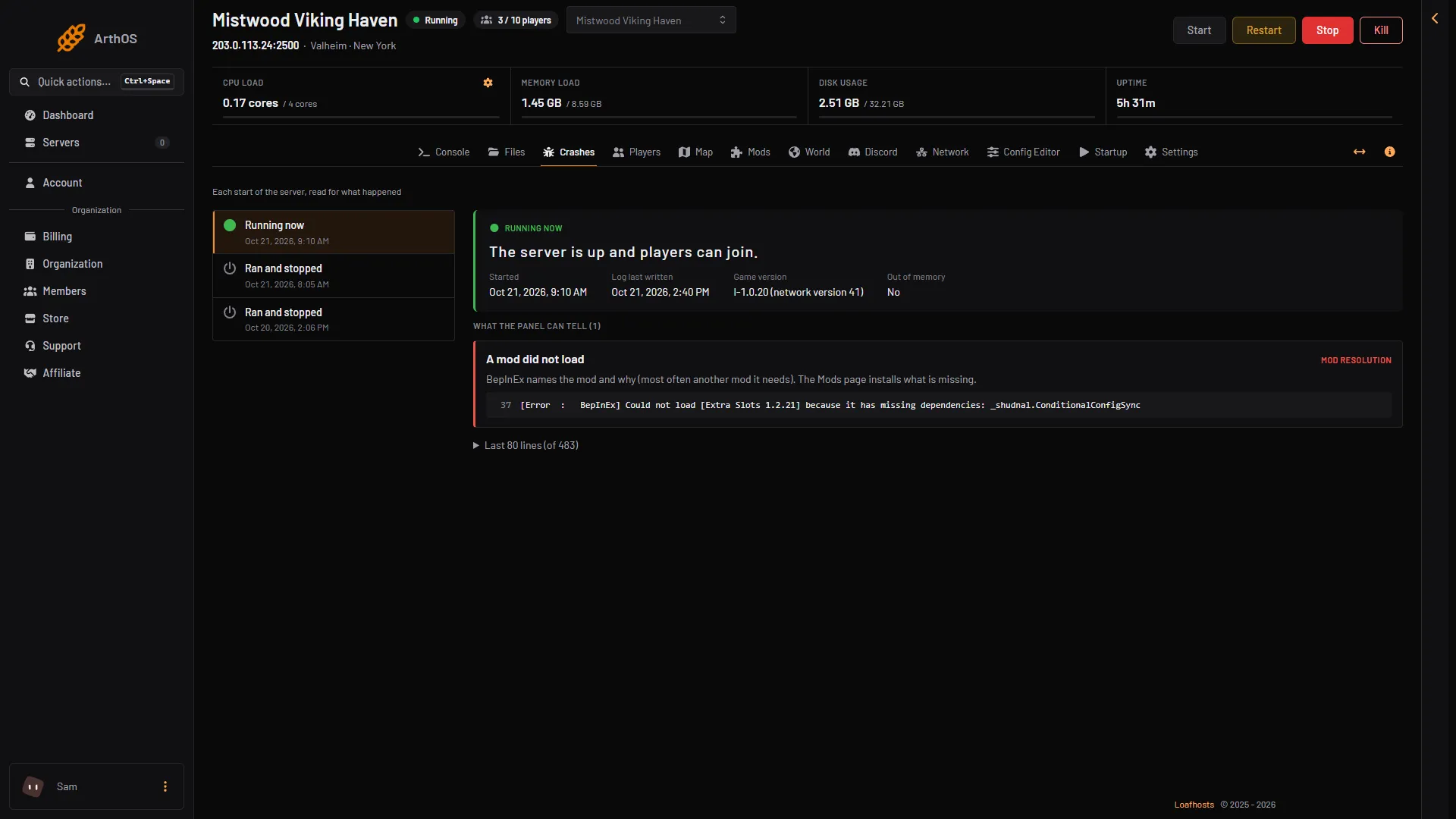
Task: Select Ran and stopped Oct 21 8:05 AM
Action: (x=334, y=276)
